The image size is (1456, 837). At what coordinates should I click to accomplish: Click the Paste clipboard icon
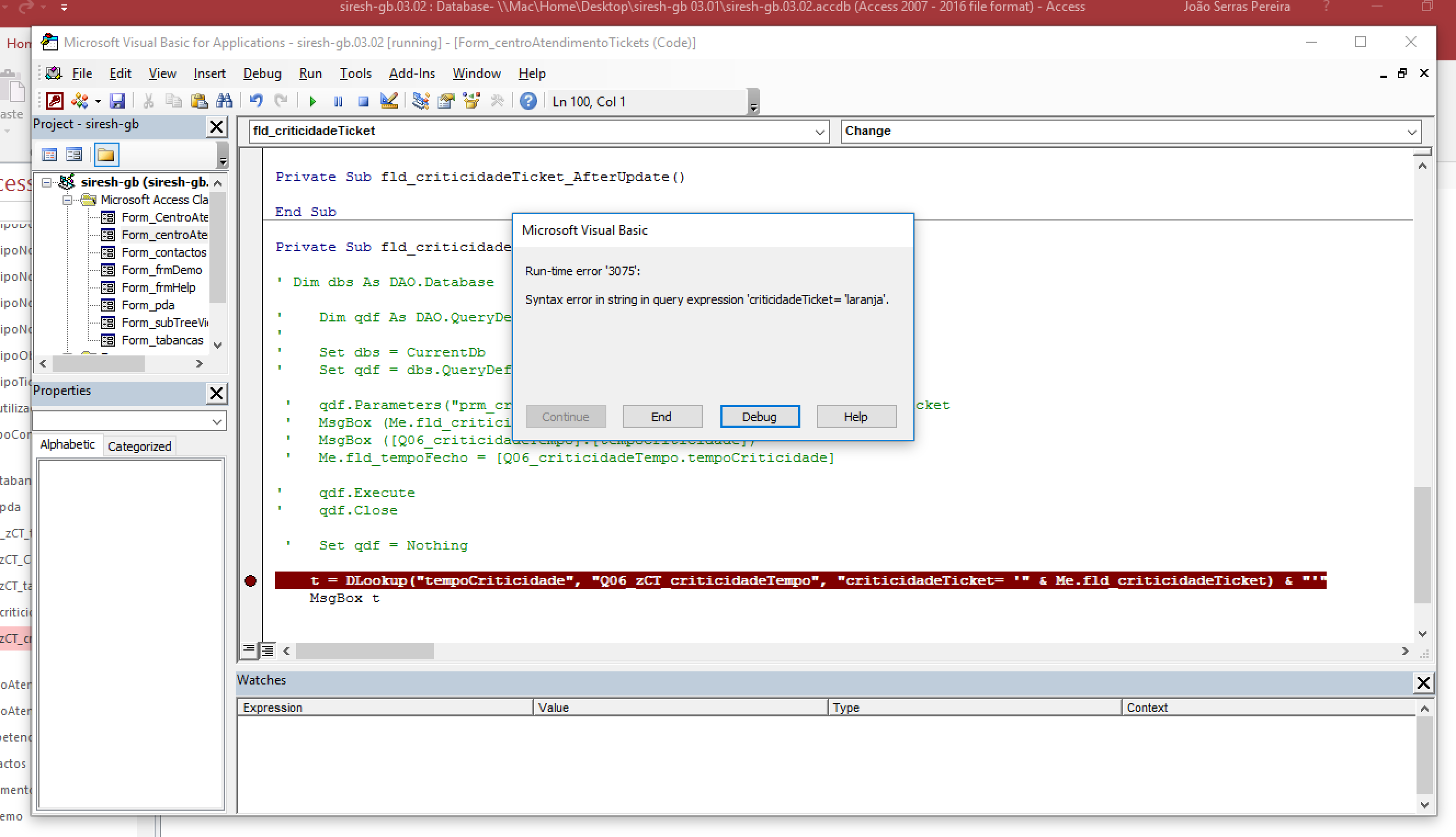point(199,101)
